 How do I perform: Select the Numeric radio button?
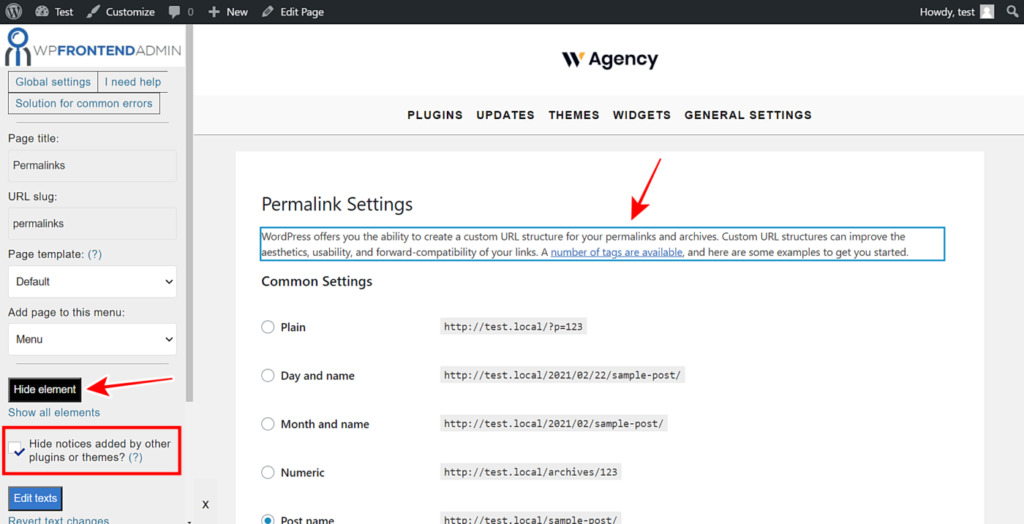[x=268, y=472]
